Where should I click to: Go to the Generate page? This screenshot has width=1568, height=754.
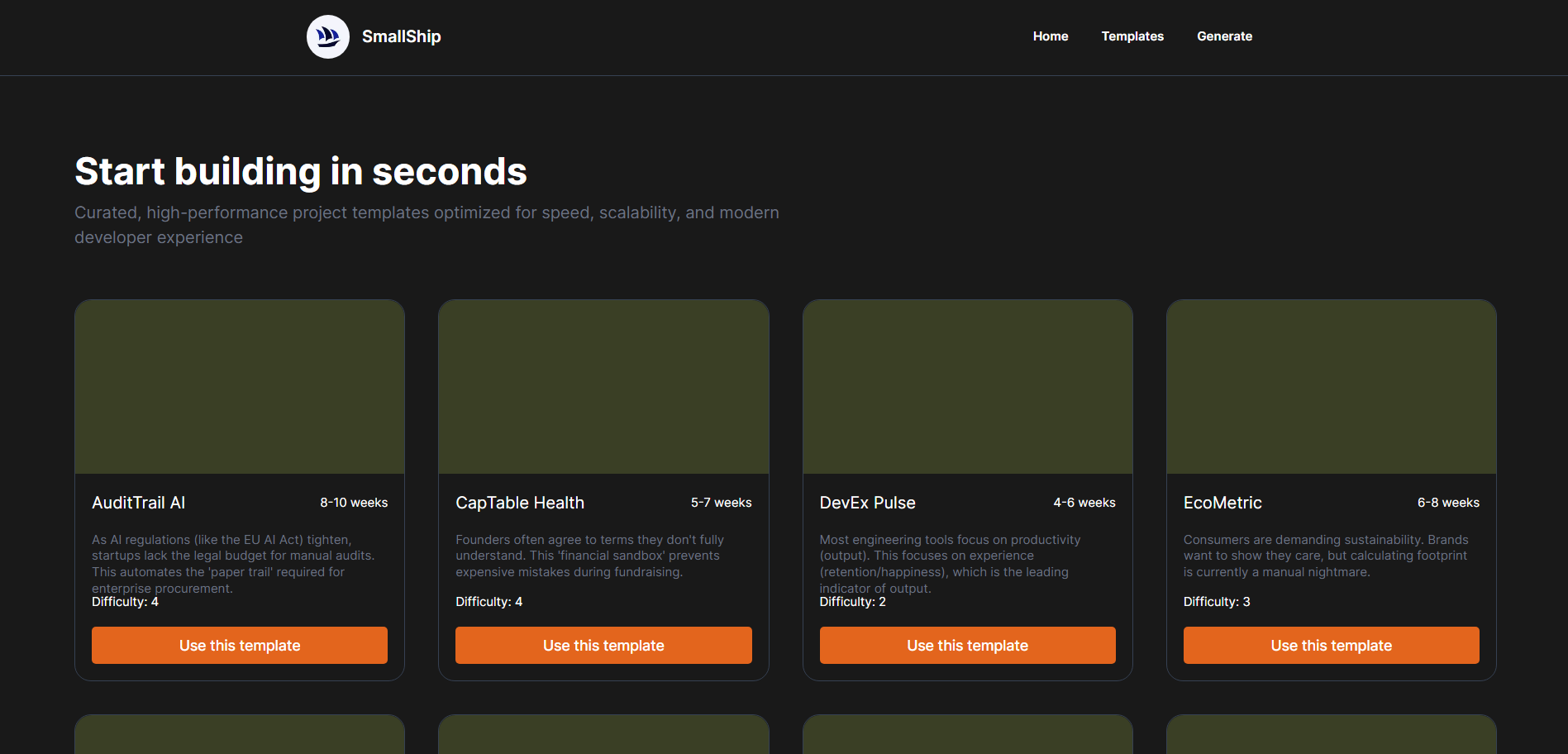coord(1224,36)
